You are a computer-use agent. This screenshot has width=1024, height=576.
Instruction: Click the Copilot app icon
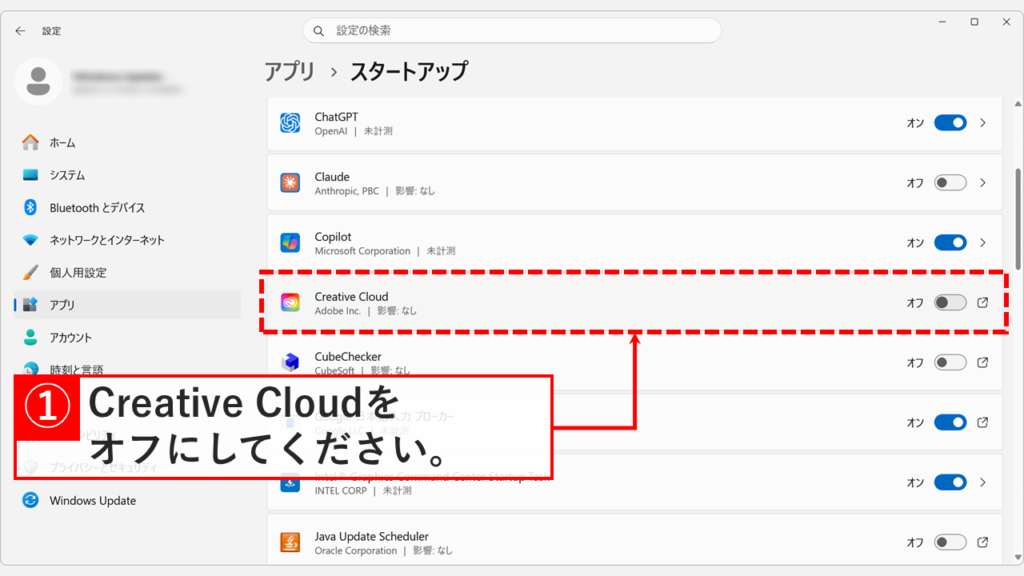(293, 242)
